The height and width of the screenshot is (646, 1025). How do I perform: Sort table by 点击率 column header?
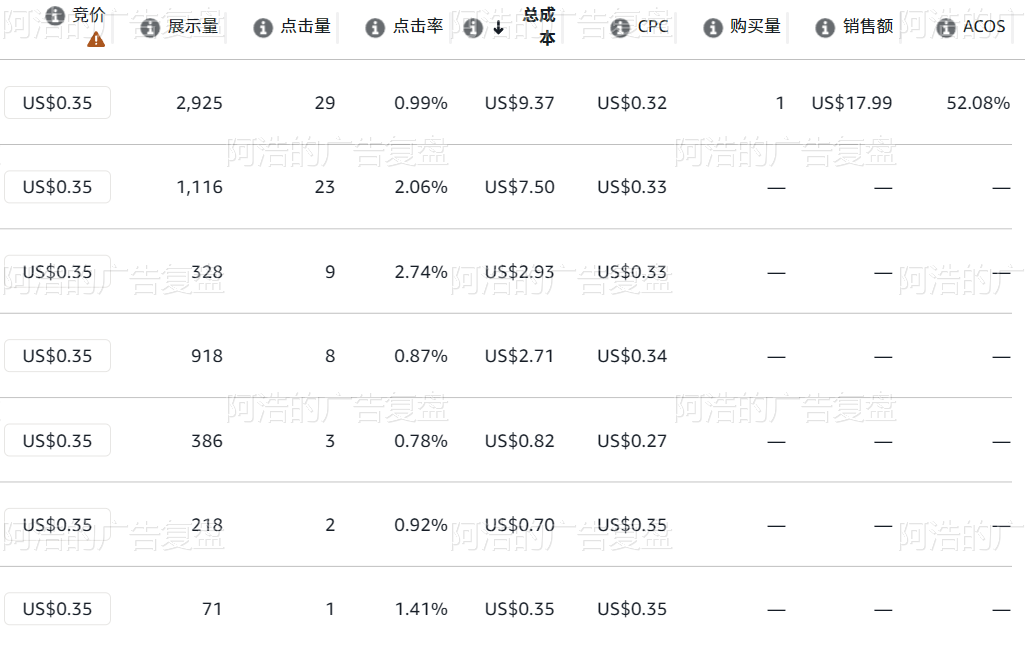[418, 26]
